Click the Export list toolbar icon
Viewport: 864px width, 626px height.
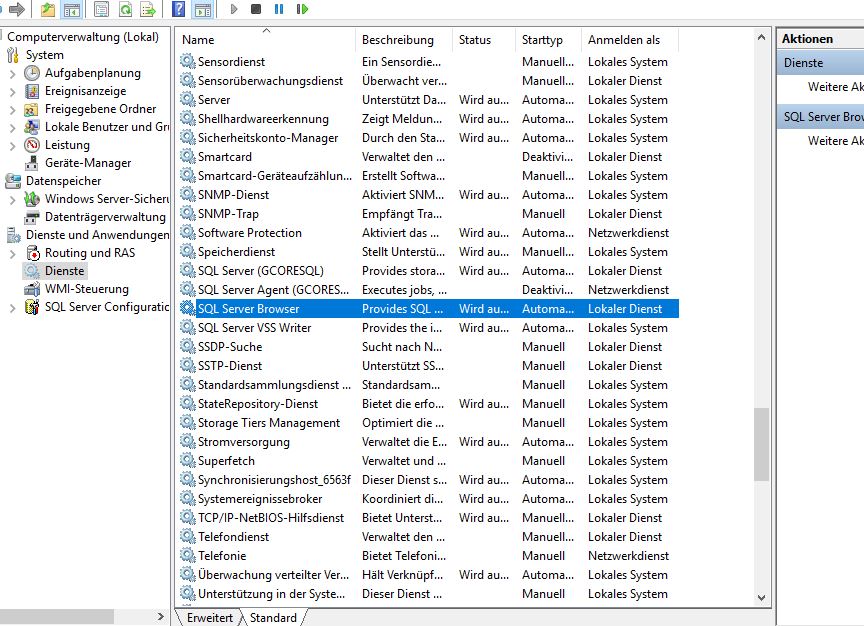(148, 9)
